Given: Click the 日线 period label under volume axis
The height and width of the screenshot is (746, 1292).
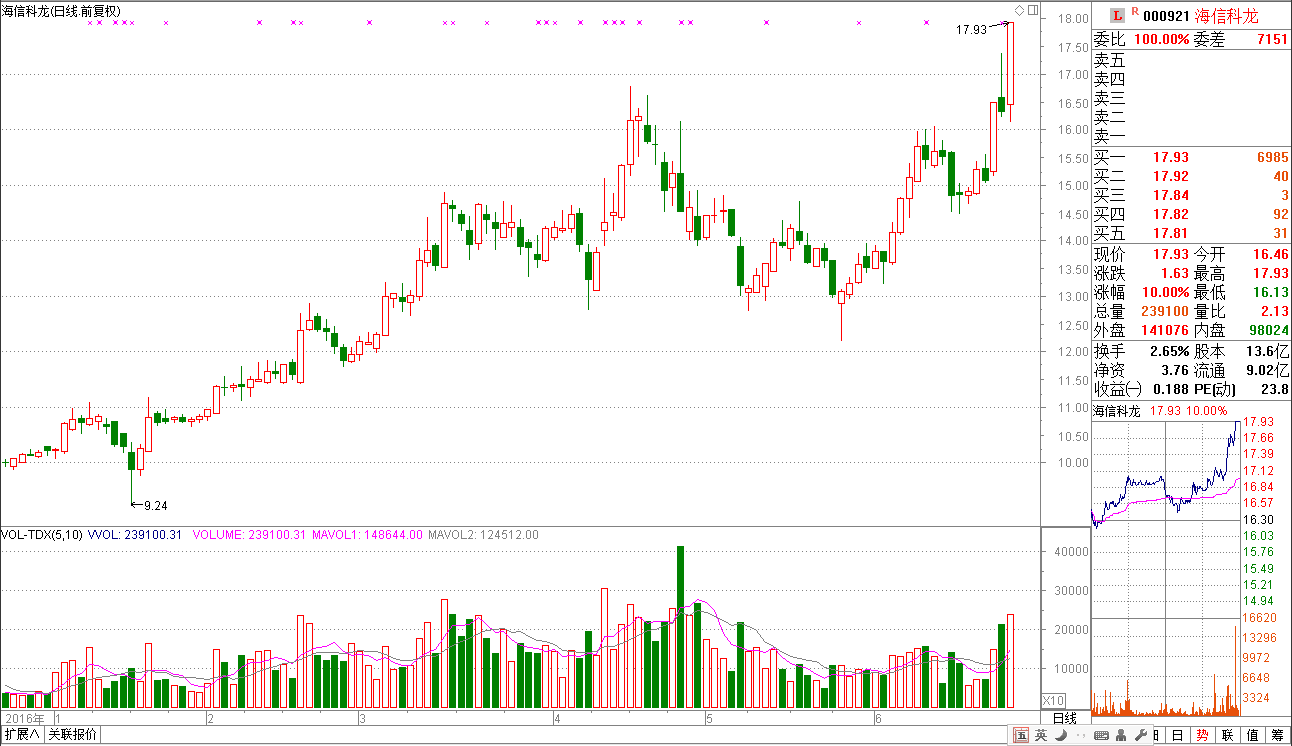Looking at the screenshot, I should tap(1065, 718).
